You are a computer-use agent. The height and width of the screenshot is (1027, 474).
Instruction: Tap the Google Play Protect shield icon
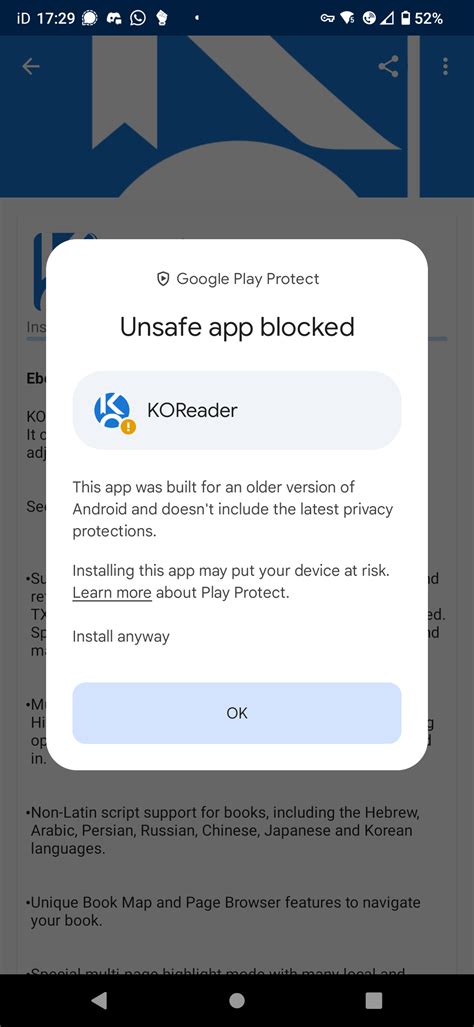[x=162, y=279]
